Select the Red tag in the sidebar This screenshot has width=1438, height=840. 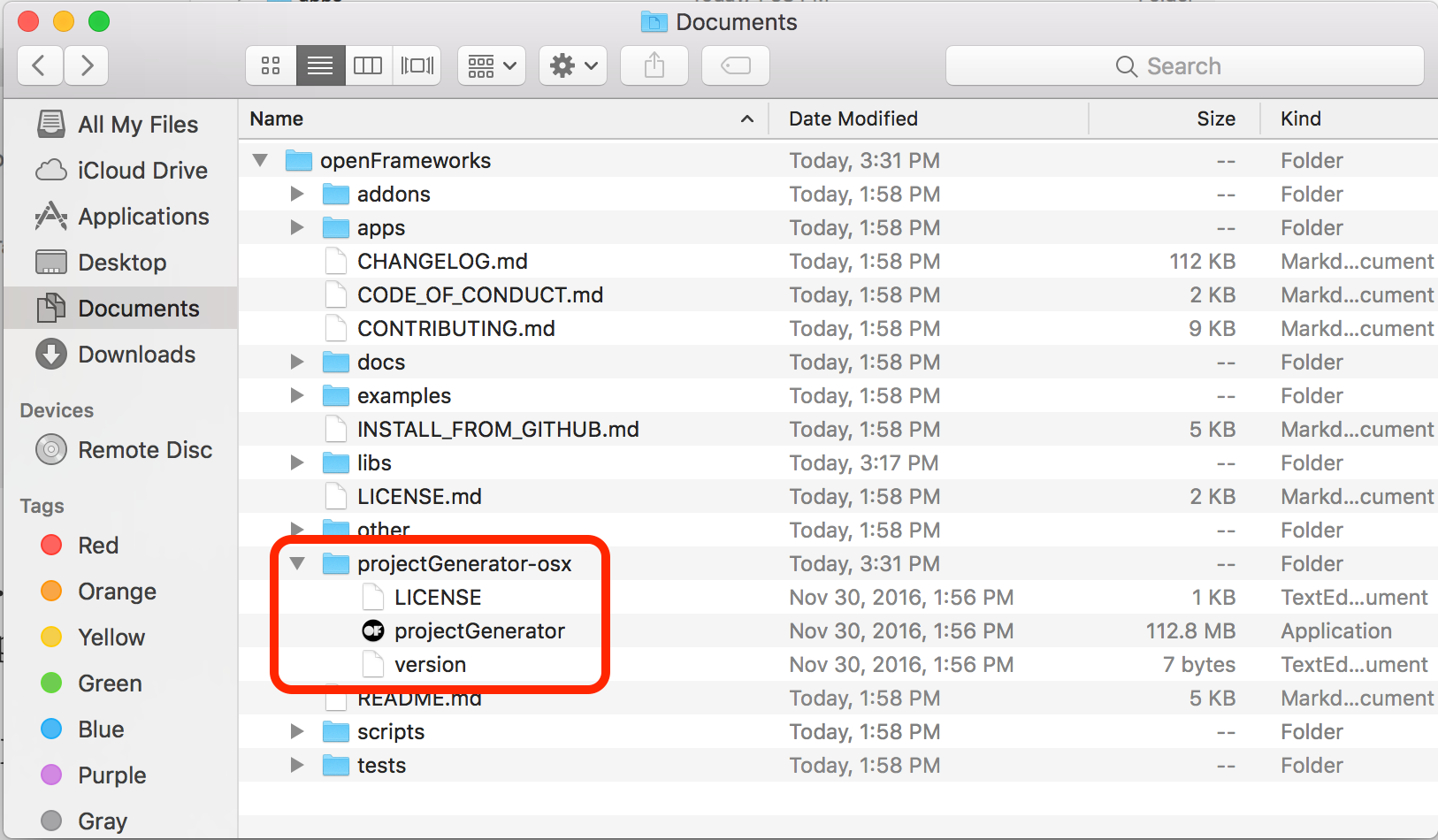coord(98,545)
